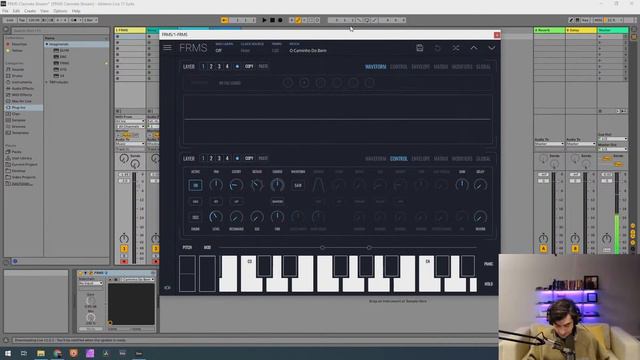
Task: Switch upper section to ENVELOPE tab
Action: 420,67
